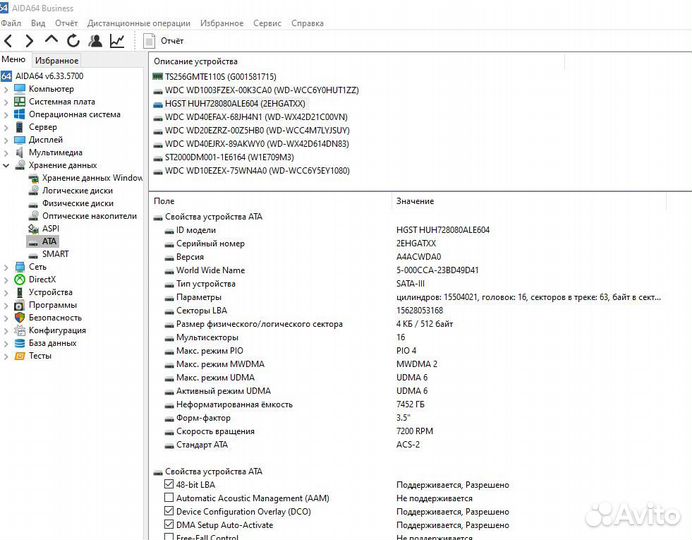Click the Отчёт report document icon
692x540 pixels.
[x=149, y=41]
